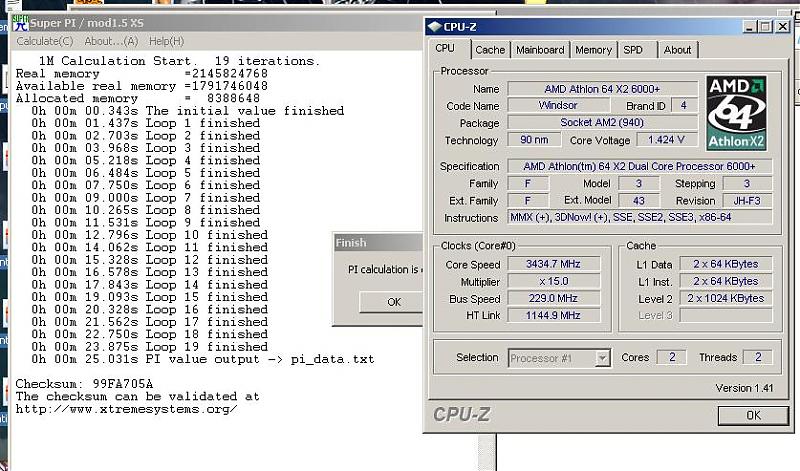Click the Revision value JH-F3
This screenshot has height=471, width=800.
pos(747,201)
